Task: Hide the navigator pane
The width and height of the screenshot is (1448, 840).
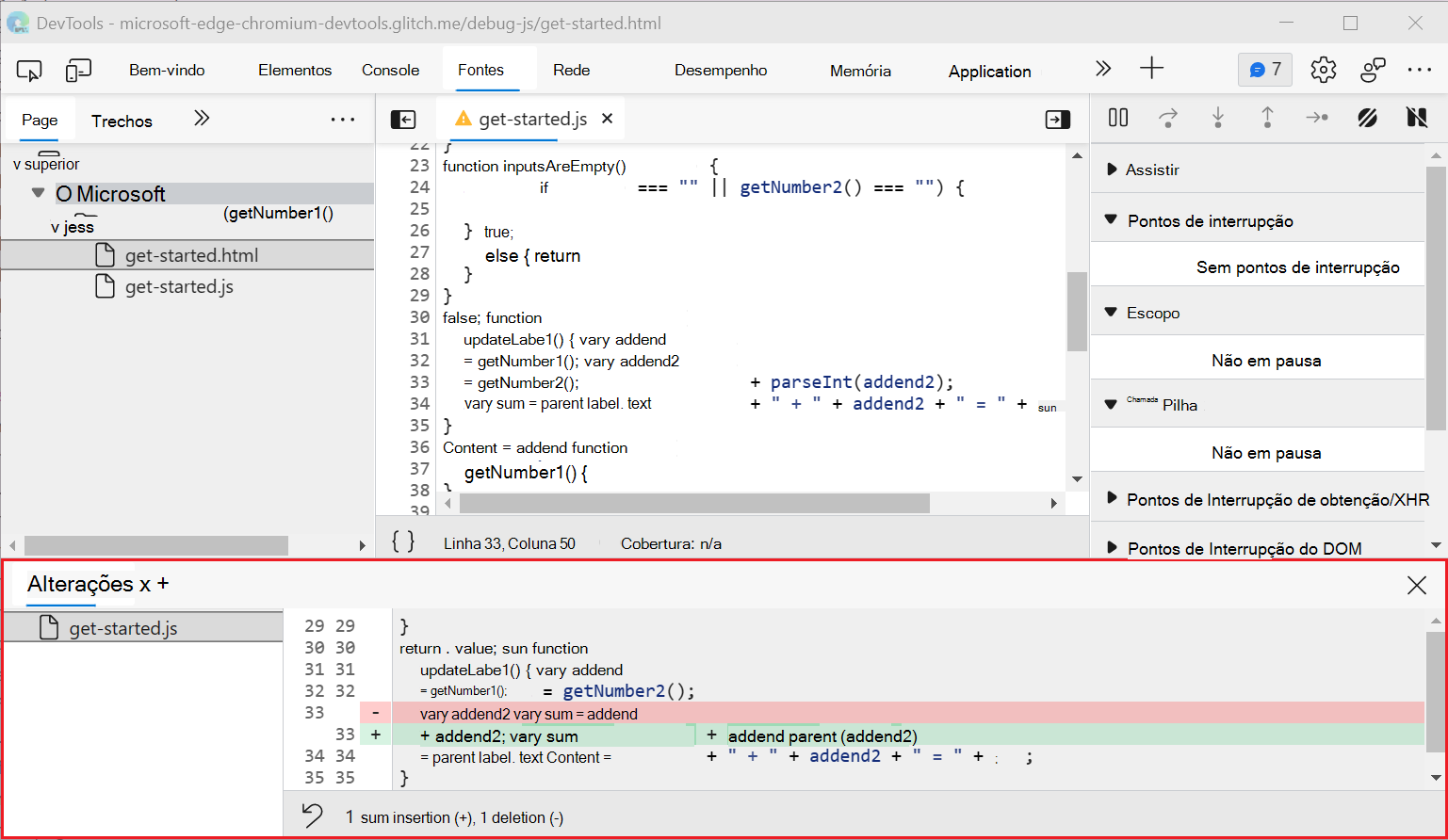Action: point(402,120)
